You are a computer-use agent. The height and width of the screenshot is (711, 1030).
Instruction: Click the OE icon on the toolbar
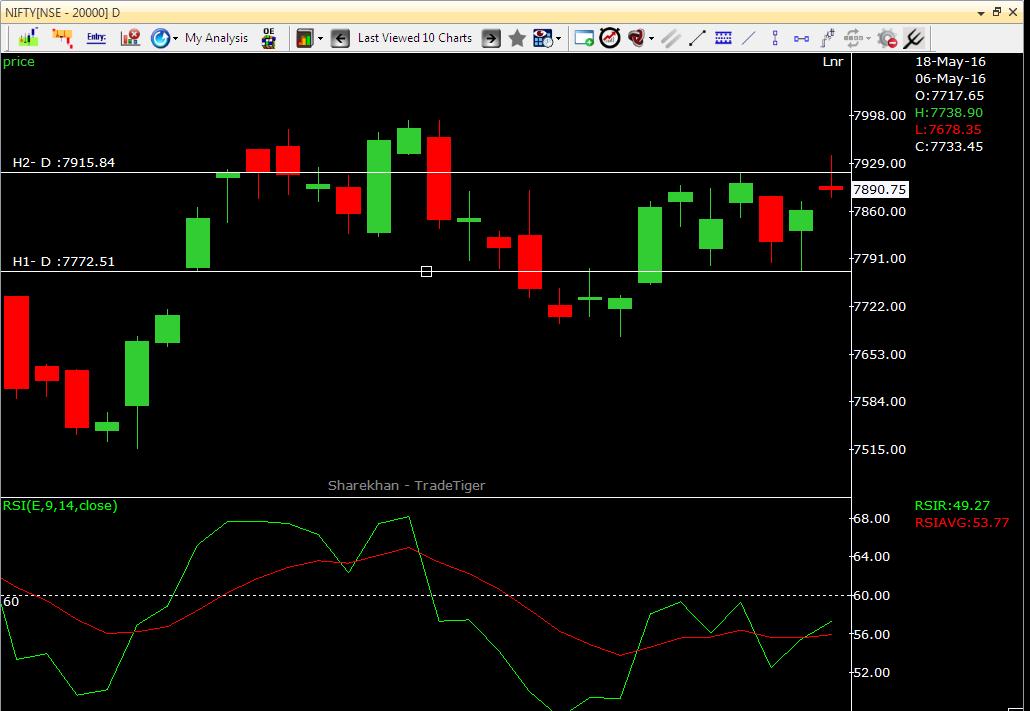click(x=267, y=37)
